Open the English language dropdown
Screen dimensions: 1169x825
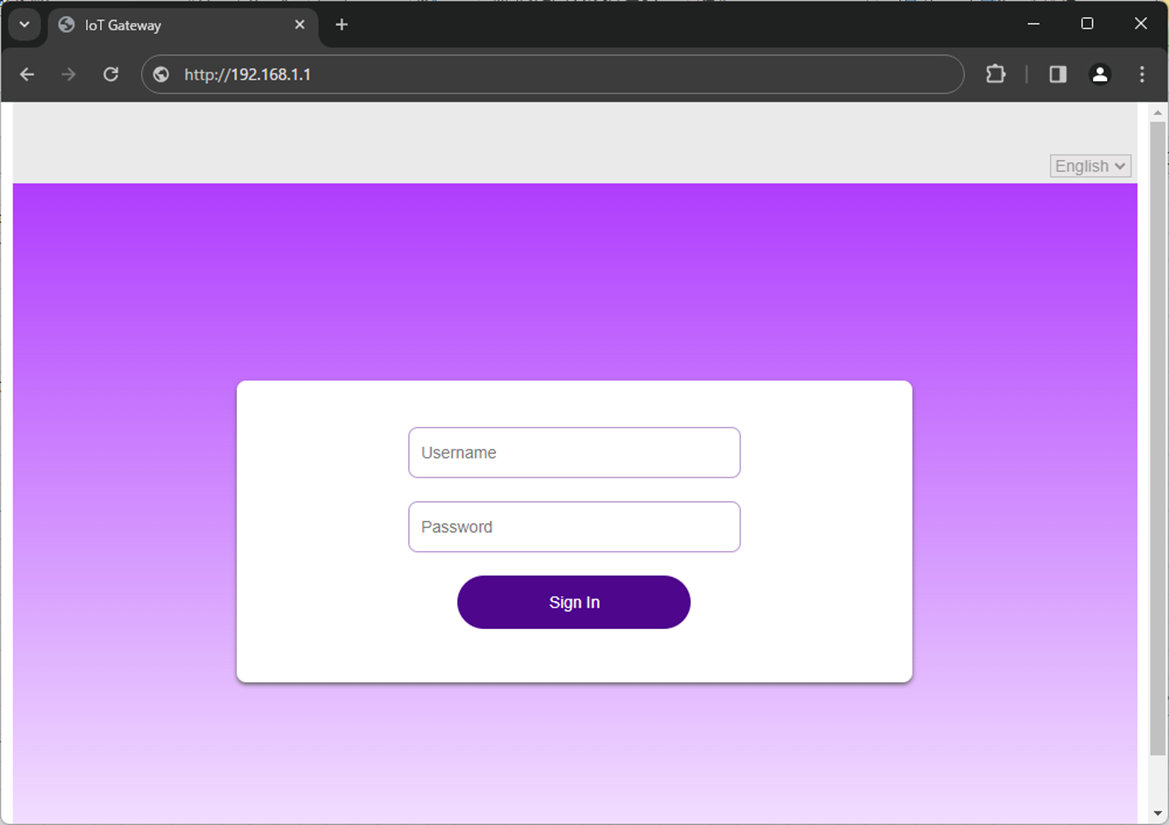pos(1090,166)
